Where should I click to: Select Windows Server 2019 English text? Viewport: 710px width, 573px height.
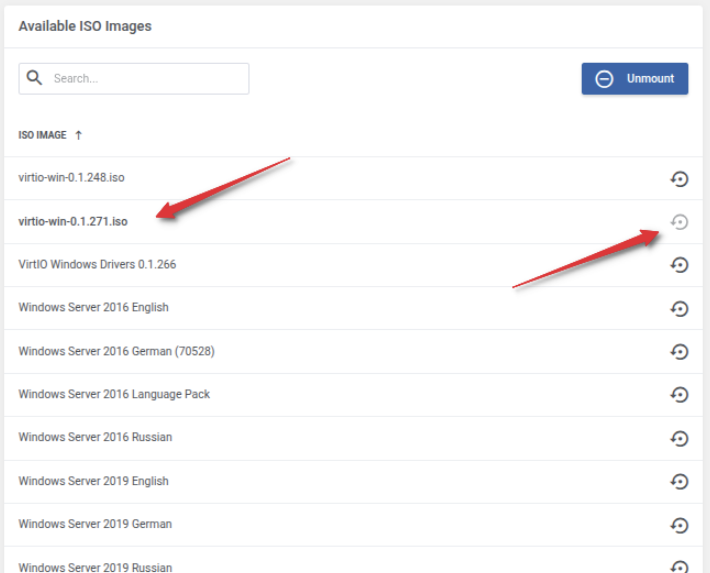(x=93, y=481)
